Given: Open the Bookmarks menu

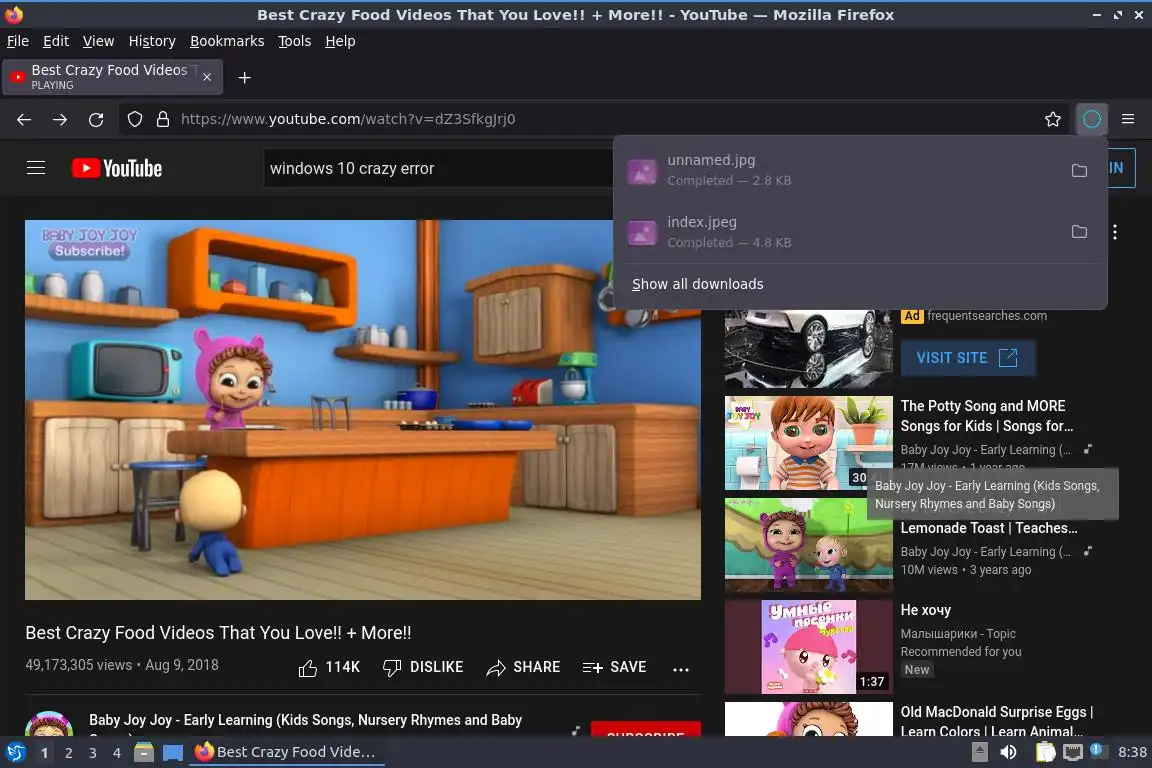Looking at the screenshot, I should (x=227, y=41).
